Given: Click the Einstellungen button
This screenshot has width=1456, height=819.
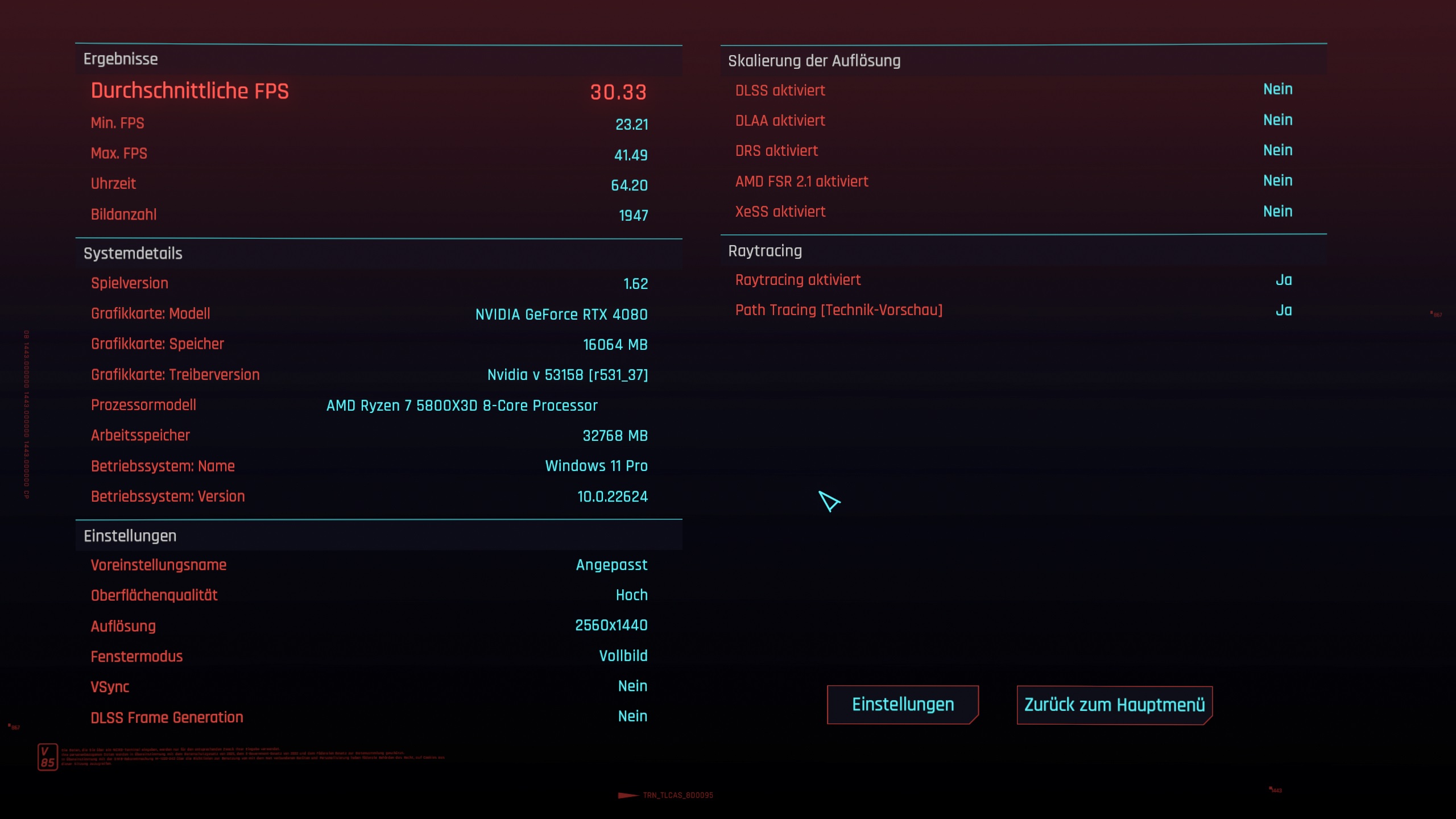Looking at the screenshot, I should (x=903, y=705).
